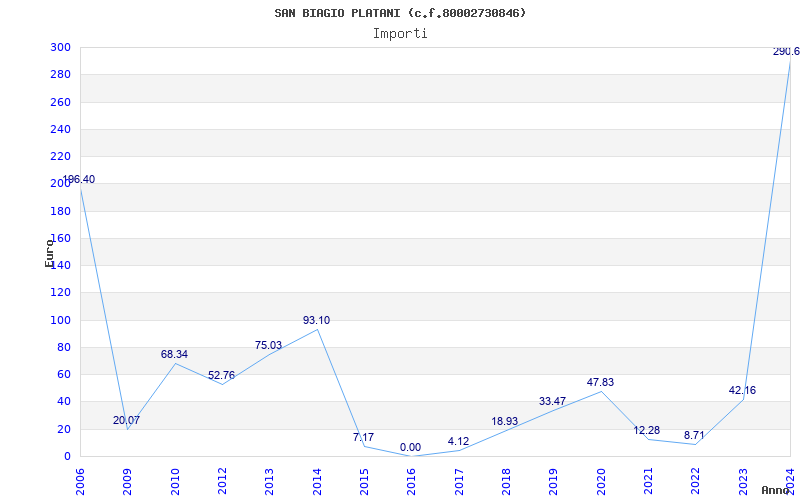Viewport: 800px width, 500px height.
Task: Click the Anno x-axis title
Action: pyautogui.click(x=775, y=490)
